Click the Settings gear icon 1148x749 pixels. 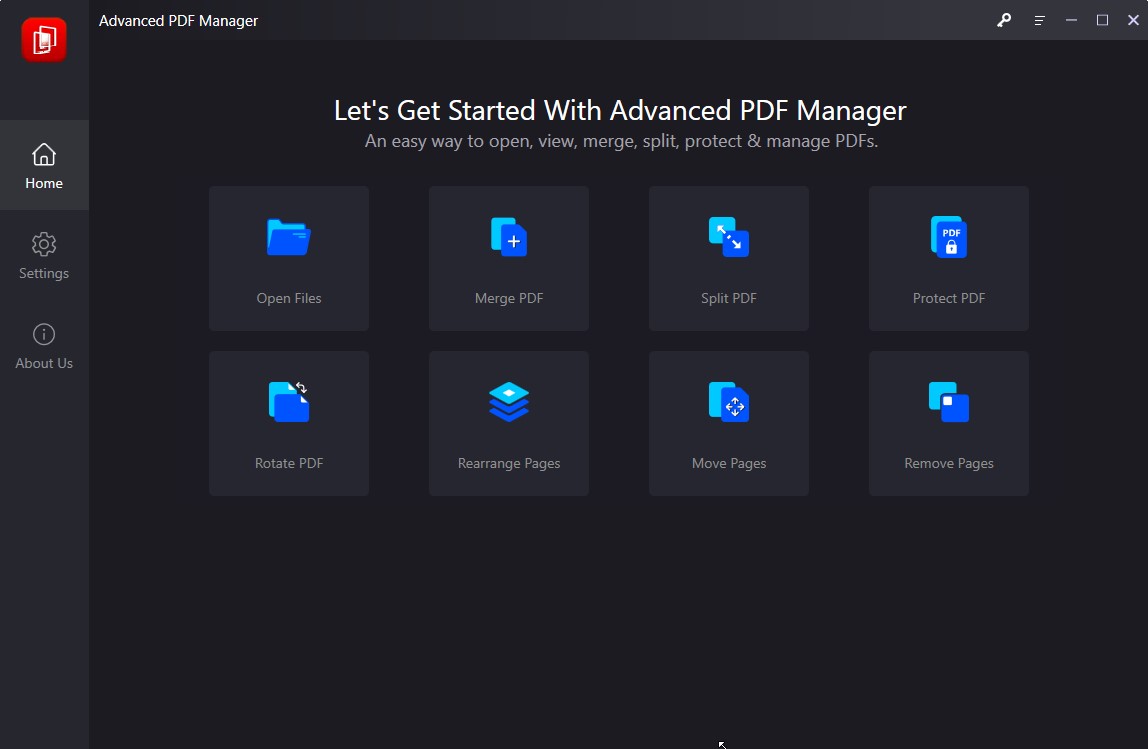[x=43, y=245]
